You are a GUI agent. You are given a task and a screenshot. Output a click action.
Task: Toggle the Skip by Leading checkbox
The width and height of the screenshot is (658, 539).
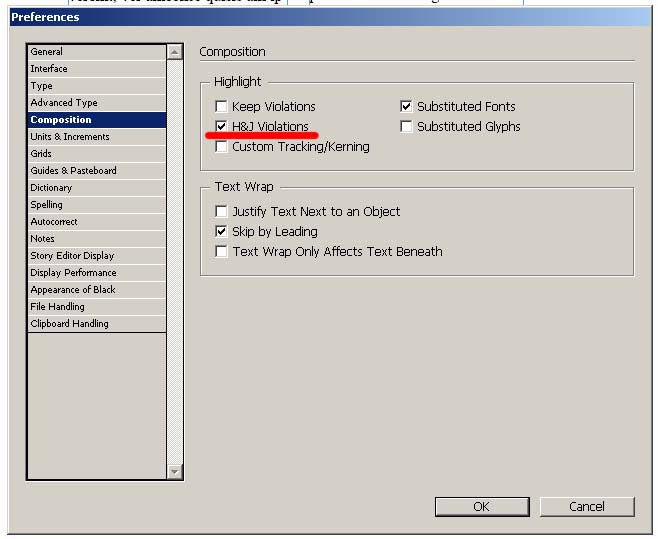click(x=221, y=231)
